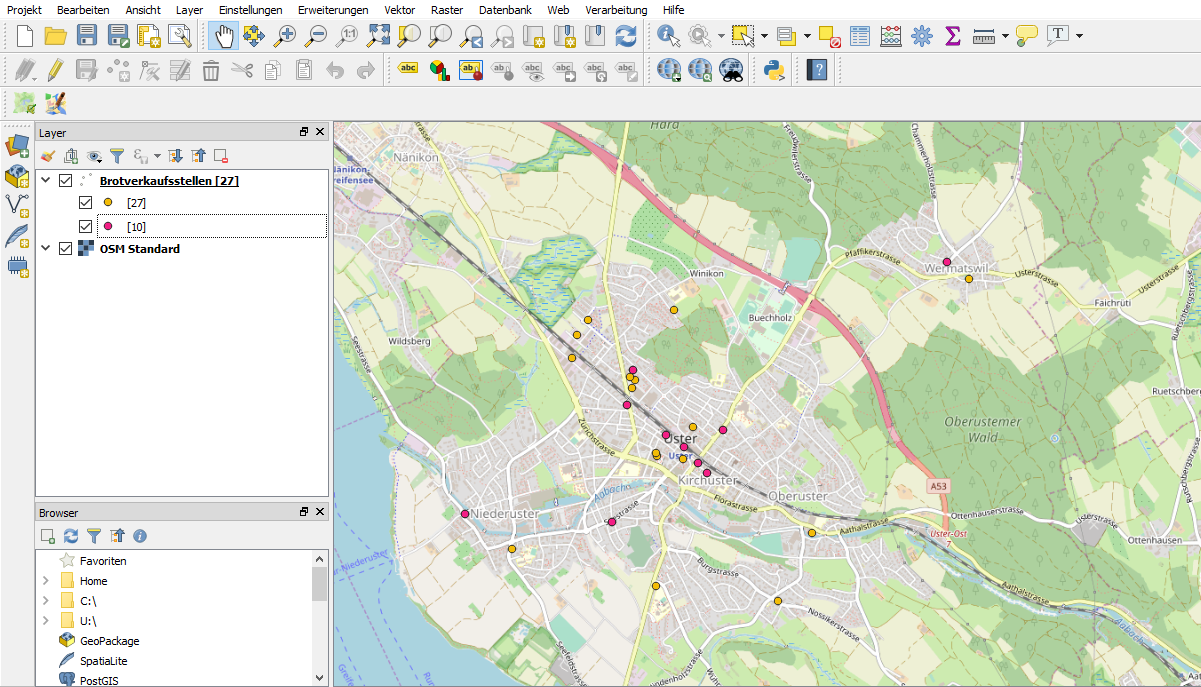Uncheck the OSM Standard layer checkbox

point(66,249)
